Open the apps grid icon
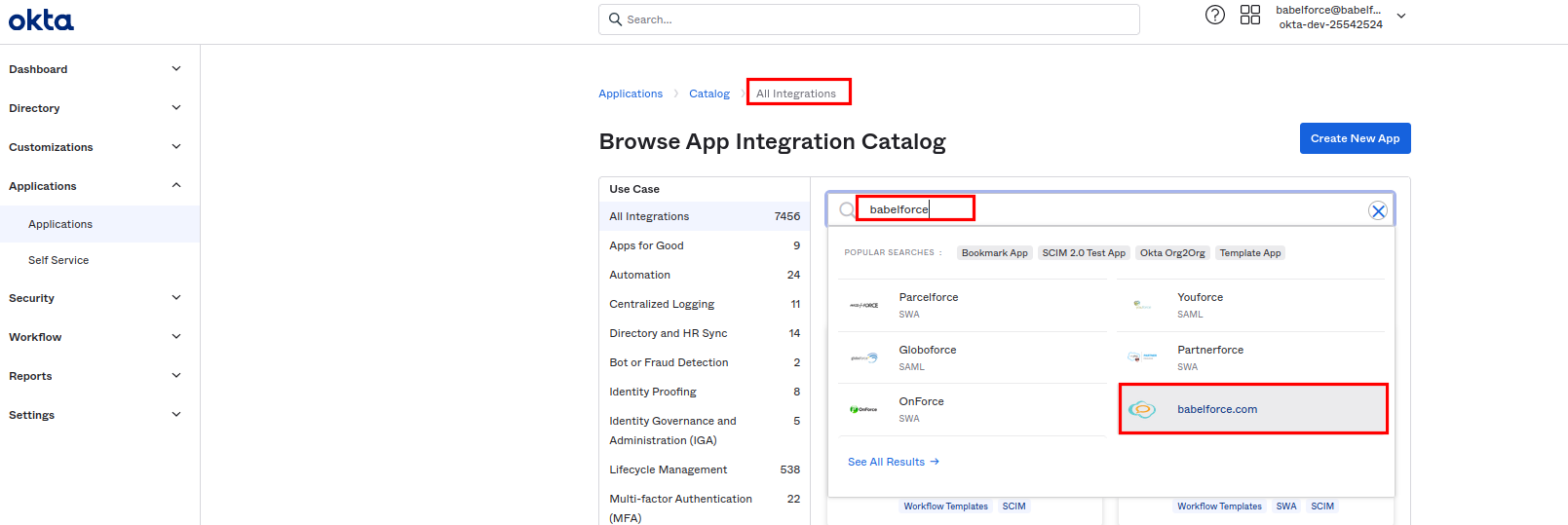The image size is (1568, 525). (1250, 15)
